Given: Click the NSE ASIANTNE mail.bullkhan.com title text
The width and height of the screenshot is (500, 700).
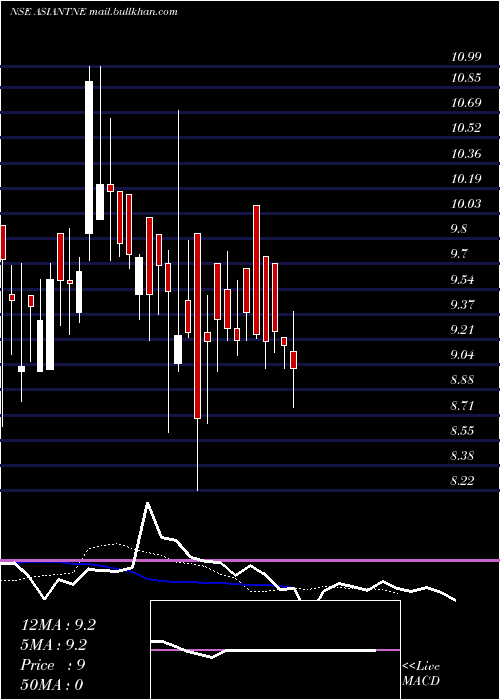Looking at the screenshot, I should click(94, 12).
